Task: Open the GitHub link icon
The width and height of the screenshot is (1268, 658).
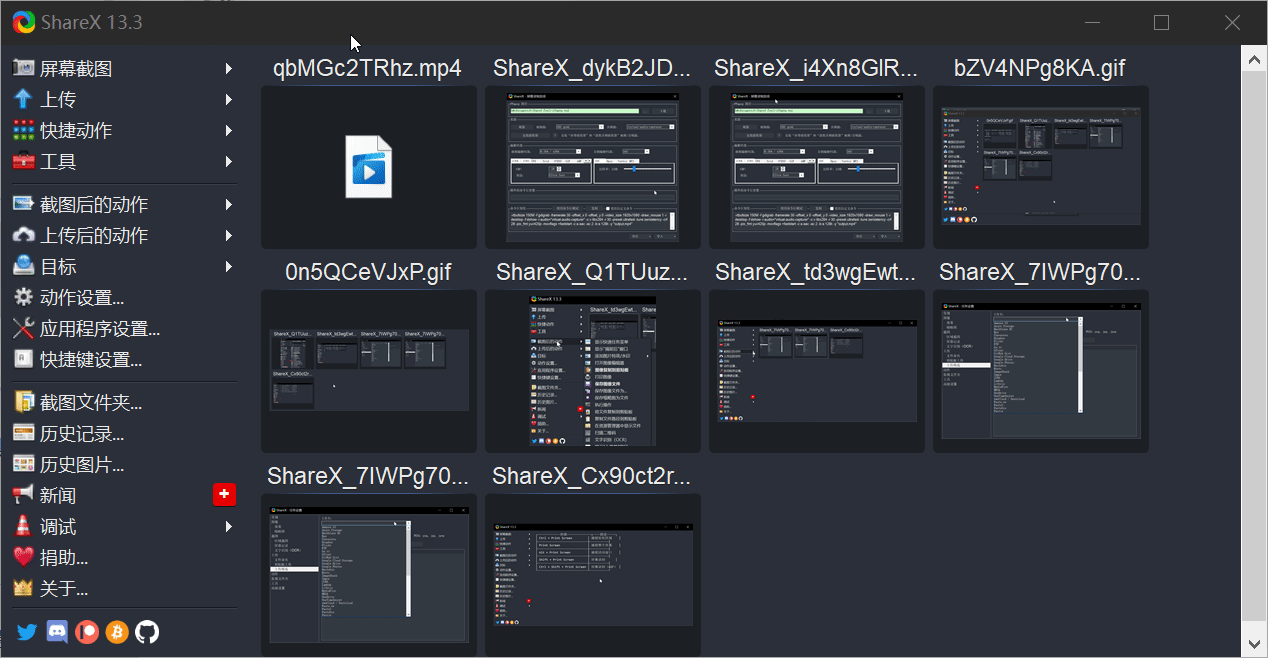Action: coord(147,632)
